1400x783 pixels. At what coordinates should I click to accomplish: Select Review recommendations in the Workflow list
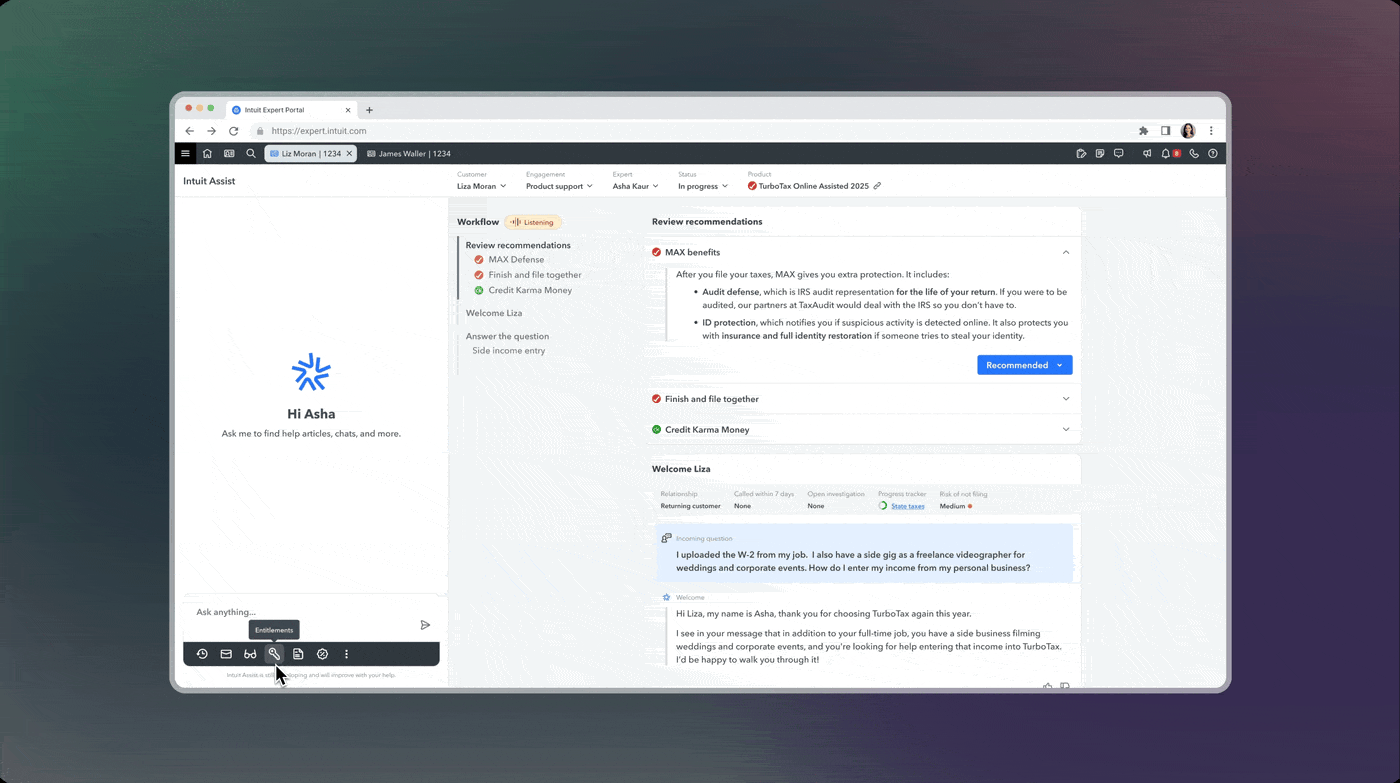click(x=518, y=245)
